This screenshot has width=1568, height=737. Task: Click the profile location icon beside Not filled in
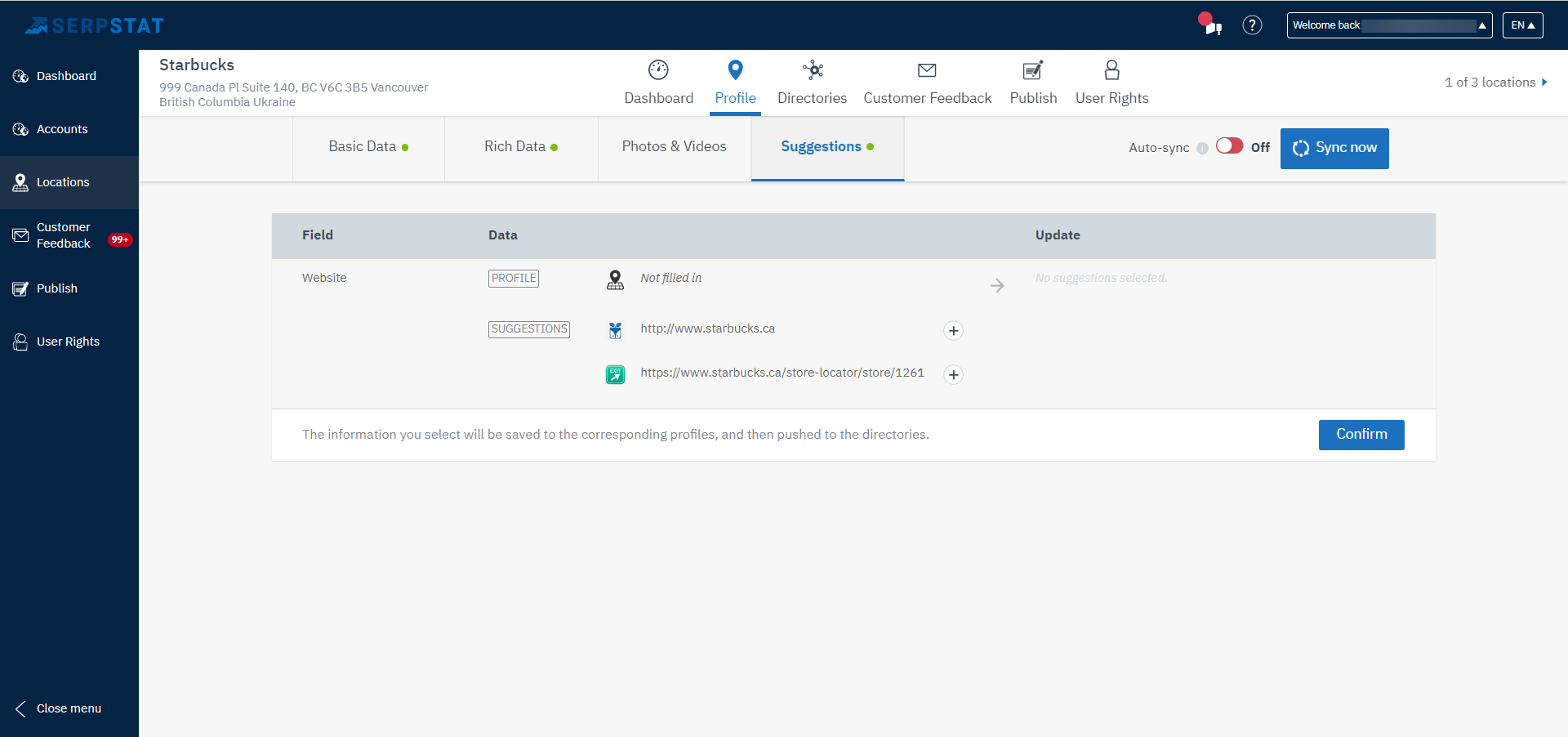coord(615,280)
